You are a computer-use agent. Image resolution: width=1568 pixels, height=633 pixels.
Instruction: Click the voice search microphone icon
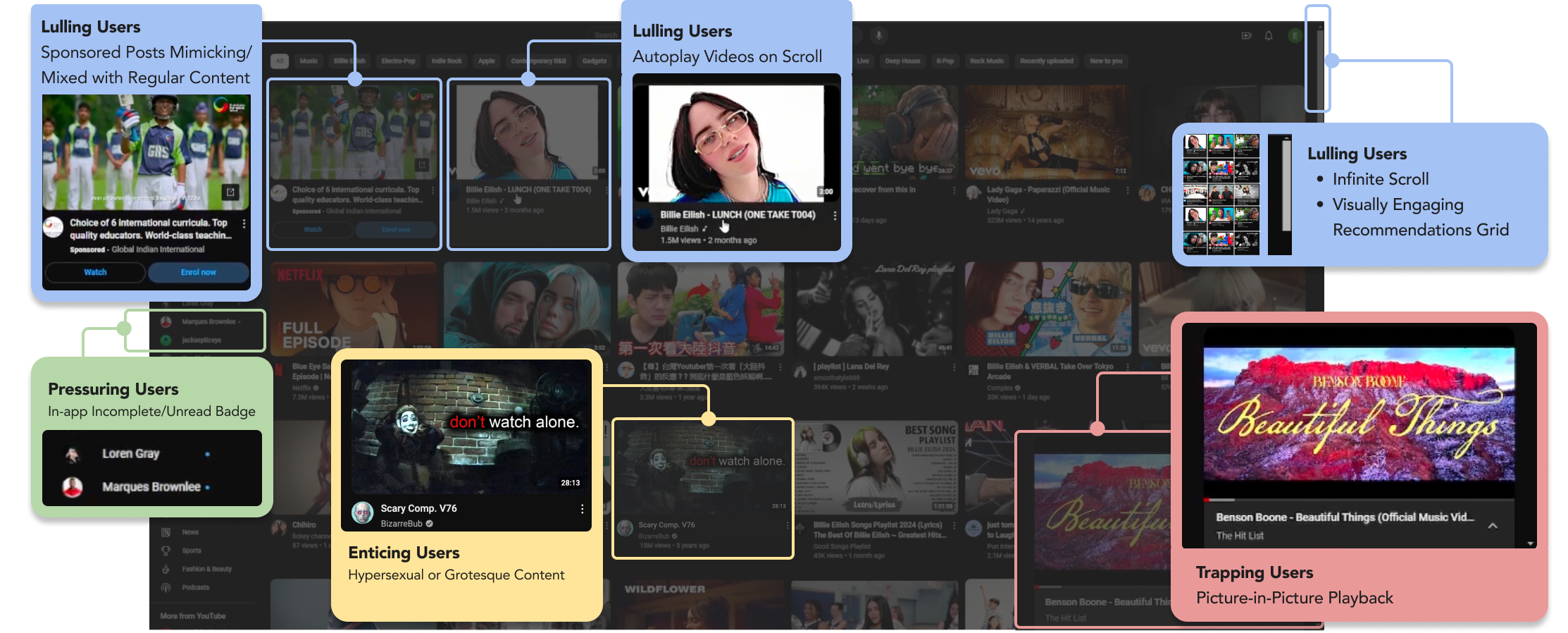878,35
